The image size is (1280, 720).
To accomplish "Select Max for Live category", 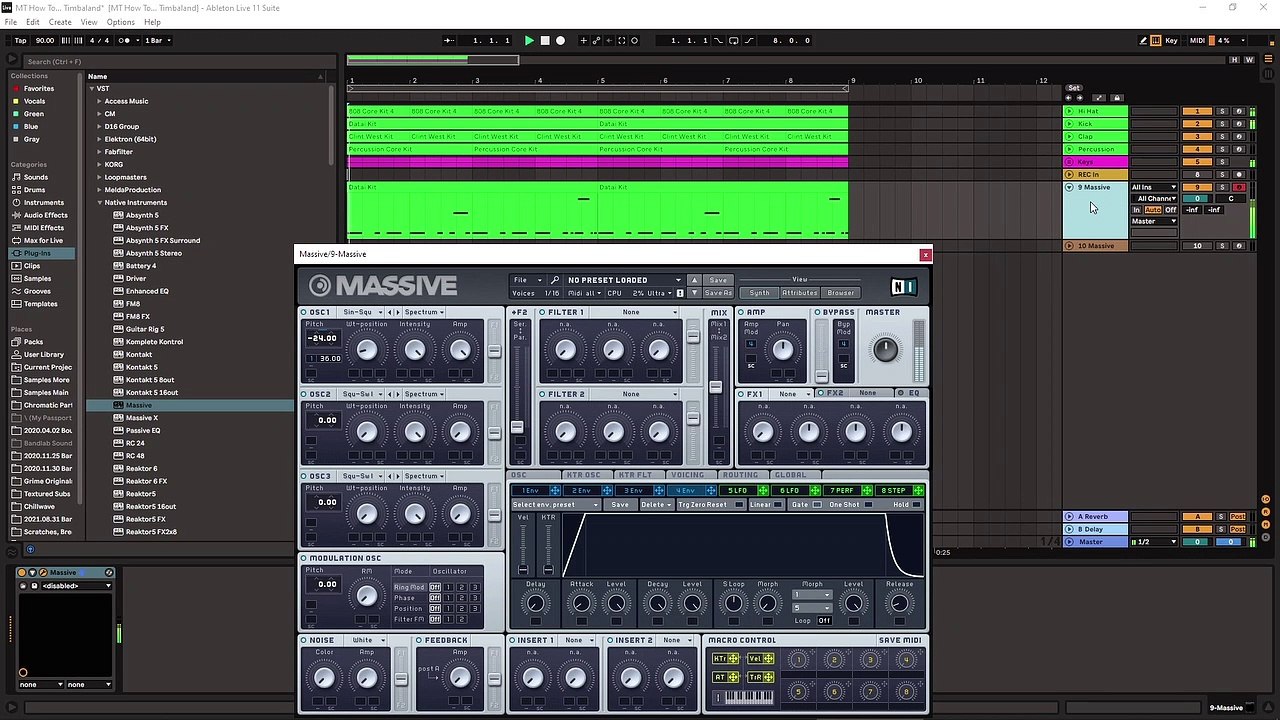I will pyautogui.click(x=43, y=241).
